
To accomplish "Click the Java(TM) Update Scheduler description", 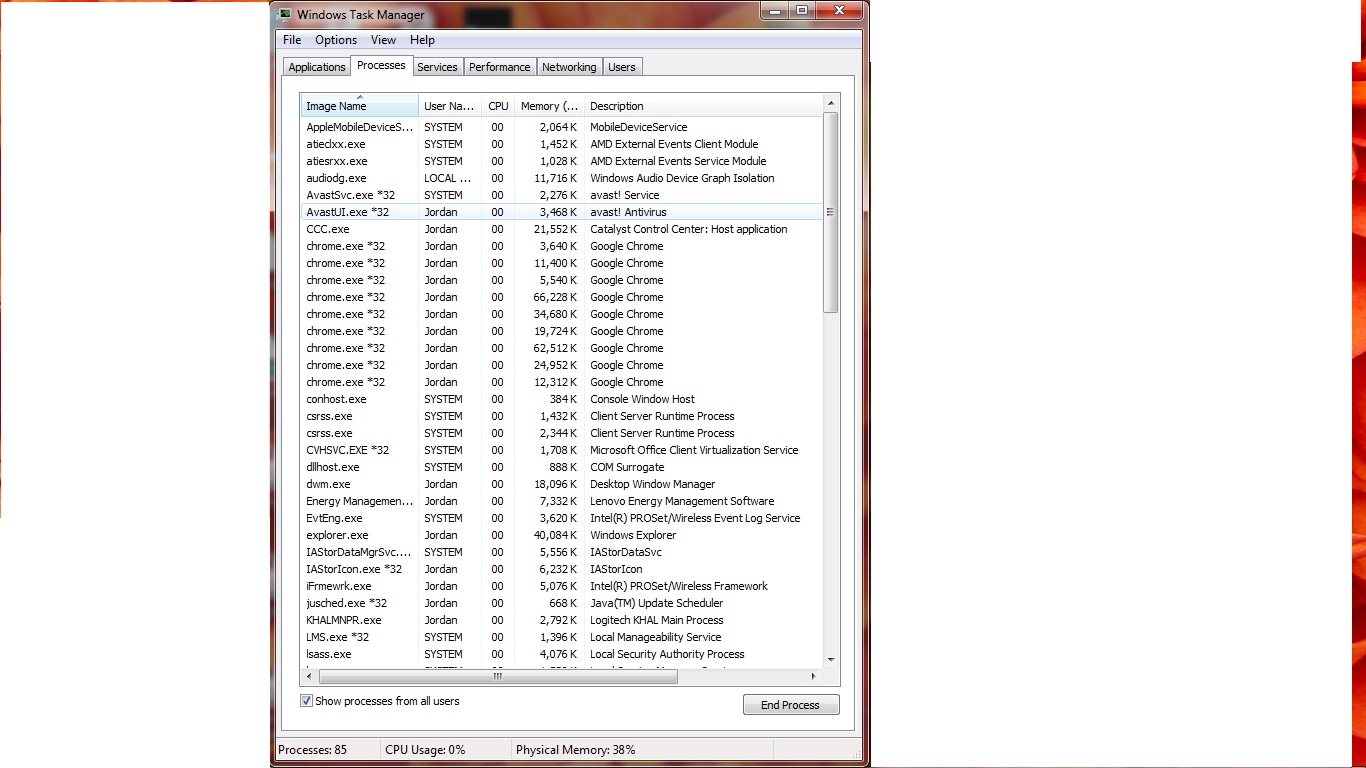I will click(x=657, y=603).
